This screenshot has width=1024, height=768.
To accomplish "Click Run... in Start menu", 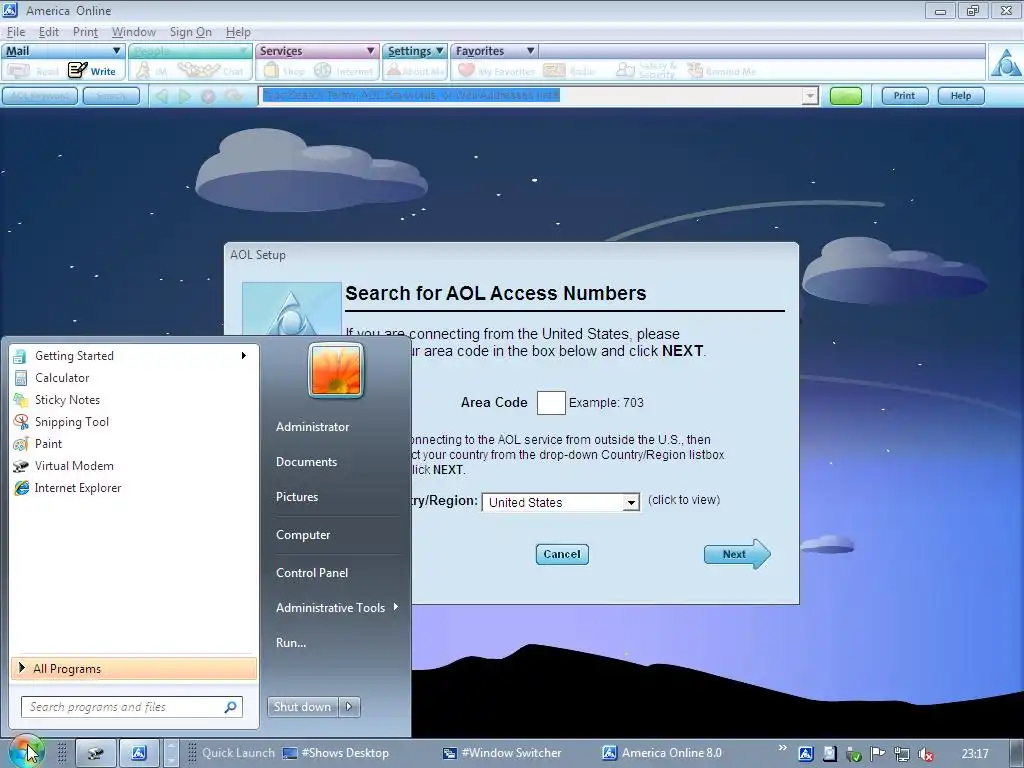I will click(291, 643).
